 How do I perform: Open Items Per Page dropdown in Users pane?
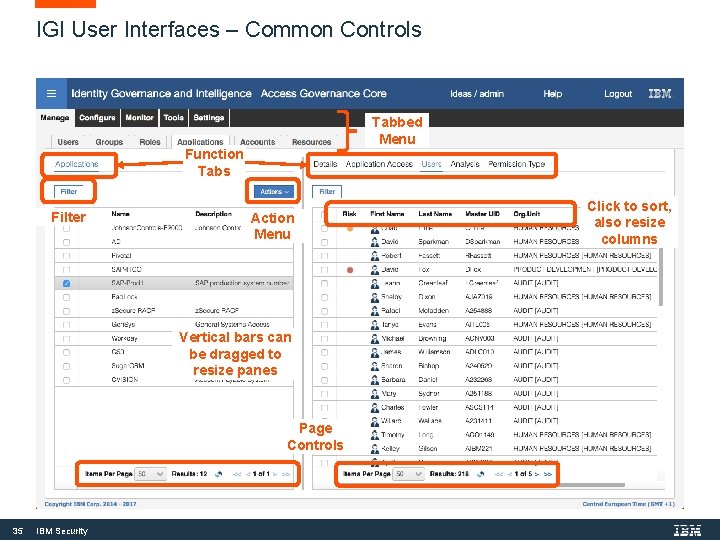[408, 474]
